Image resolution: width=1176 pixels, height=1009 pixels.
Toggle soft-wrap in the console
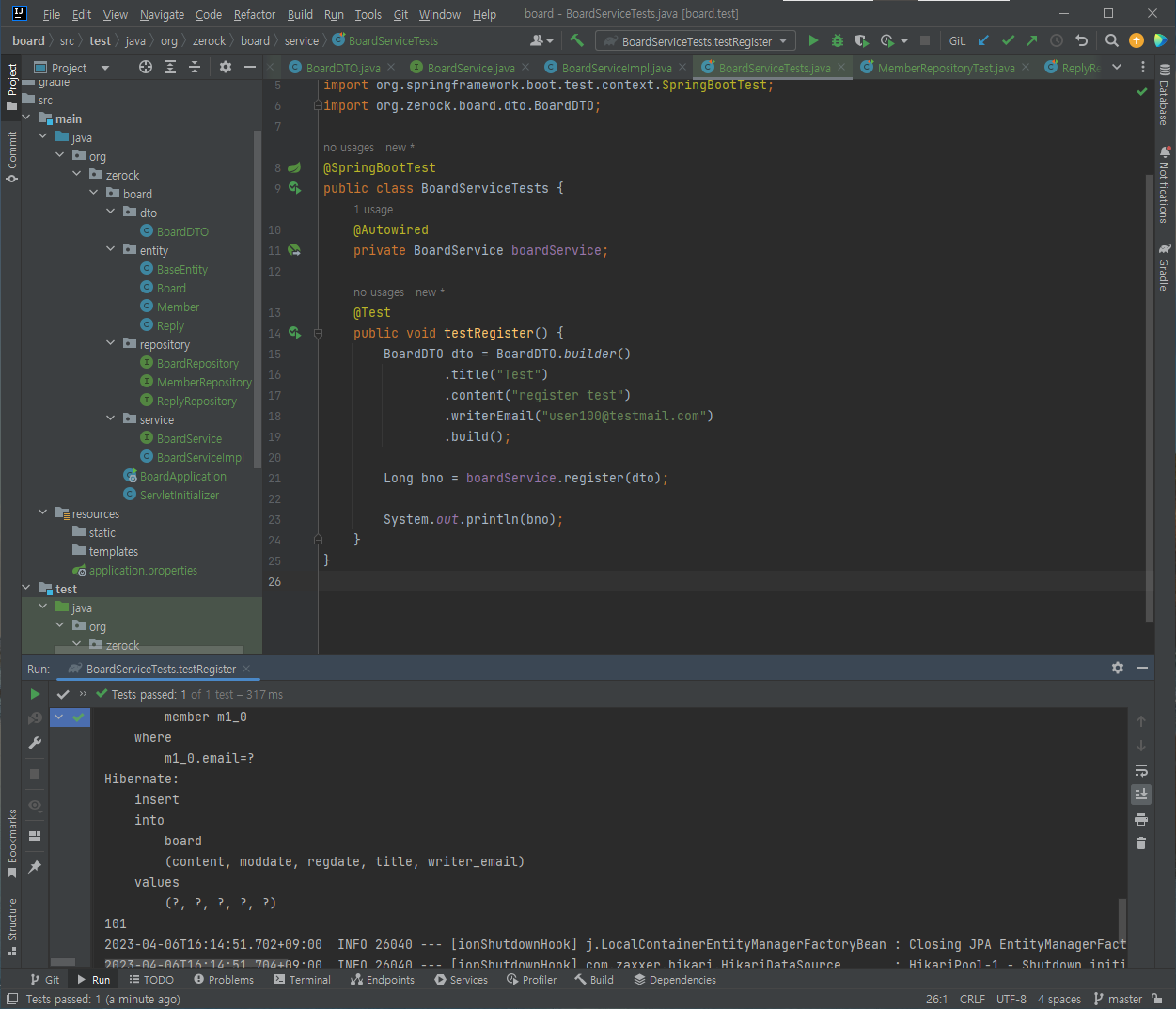[1141, 770]
